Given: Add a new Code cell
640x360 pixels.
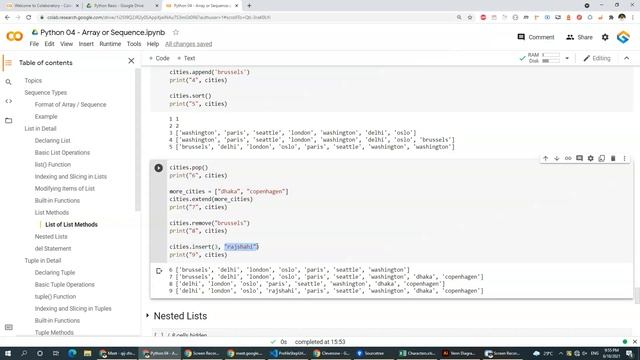Looking at the screenshot, I should click(x=159, y=58).
